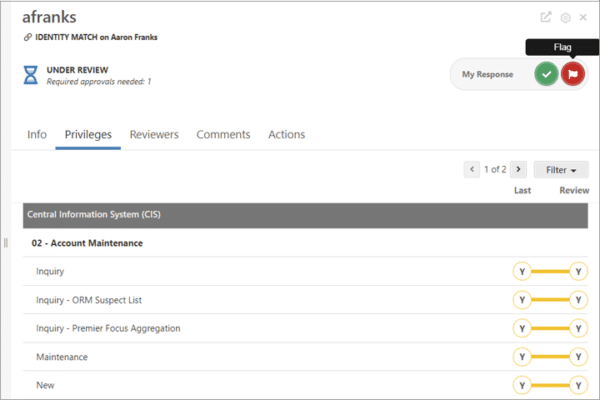Toggle Review Y for Inquiry - ORM Suspect List
The height and width of the screenshot is (400, 600).
(x=578, y=300)
